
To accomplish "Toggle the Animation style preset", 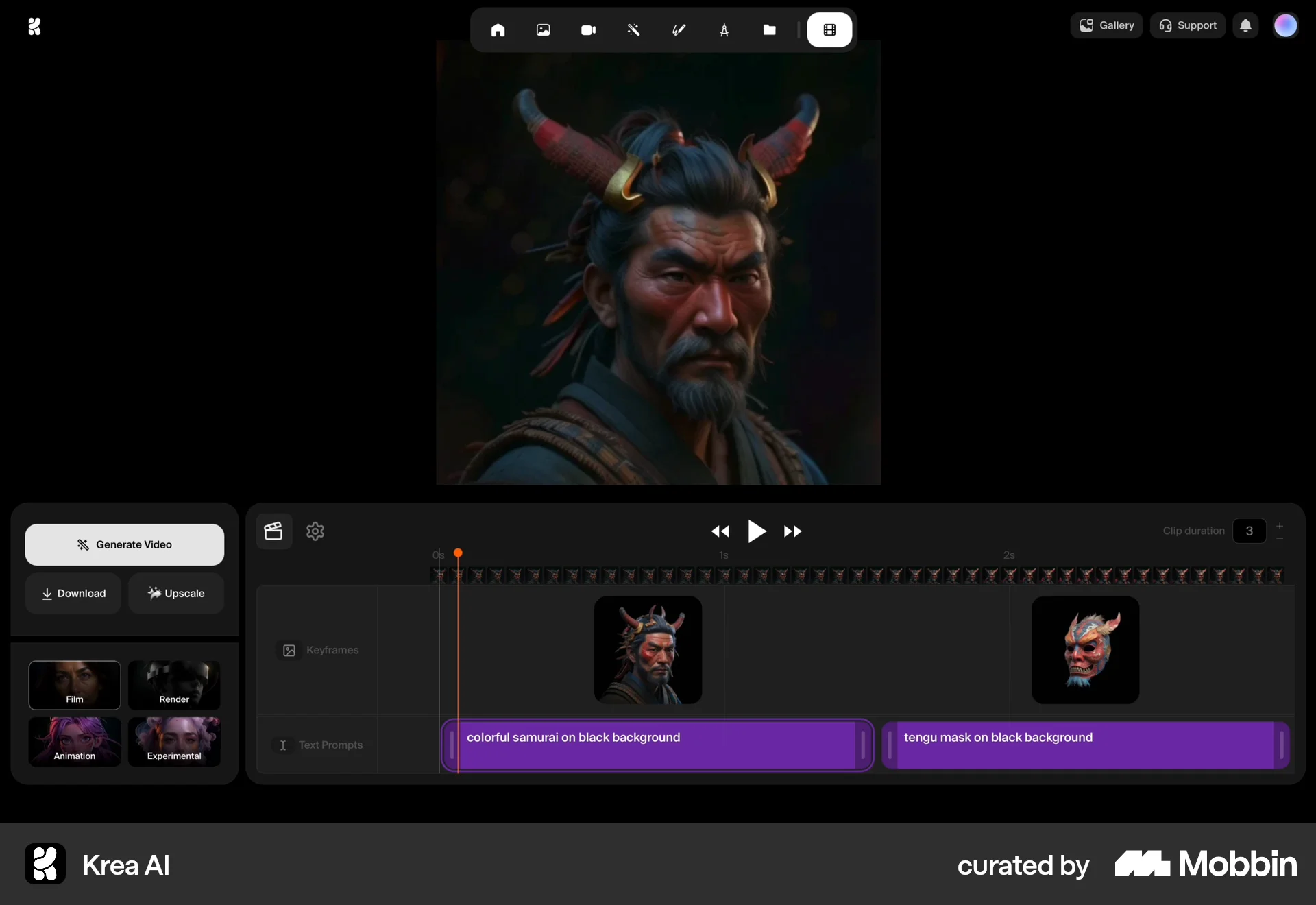I will (74, 743).
